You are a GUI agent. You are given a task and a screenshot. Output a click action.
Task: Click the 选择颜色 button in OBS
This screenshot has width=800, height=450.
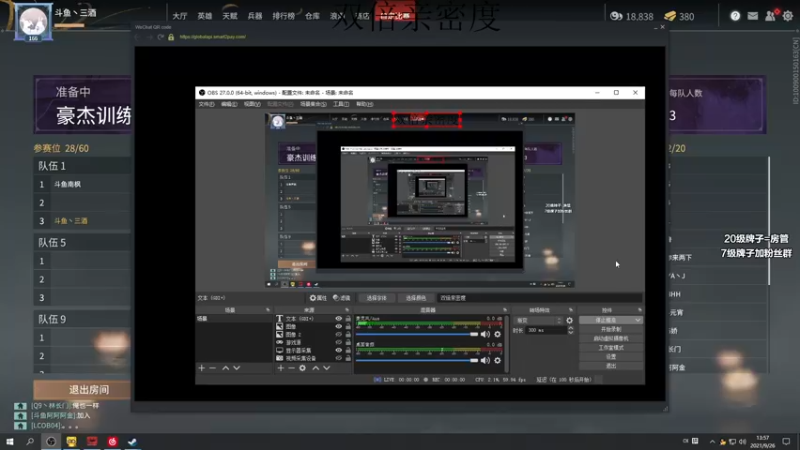coord(416,298)
